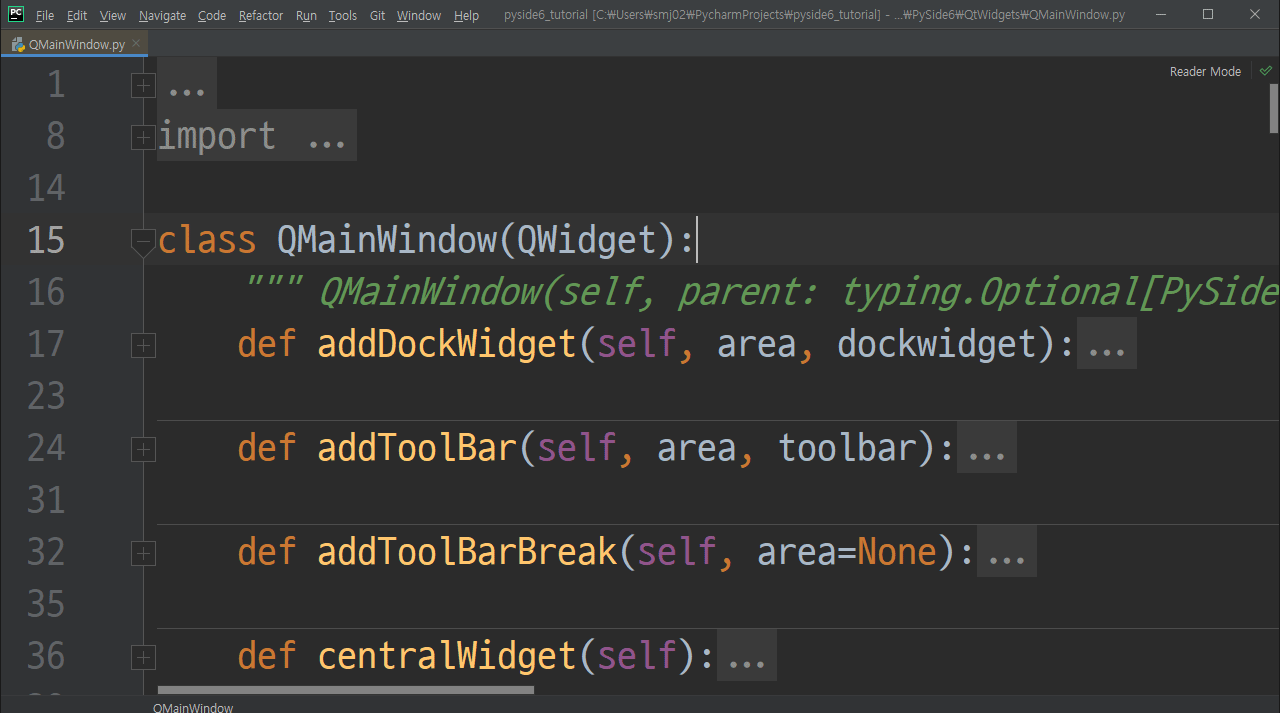Click the addToolBarBreak method name
The image size is (1280, 713).
467,552
